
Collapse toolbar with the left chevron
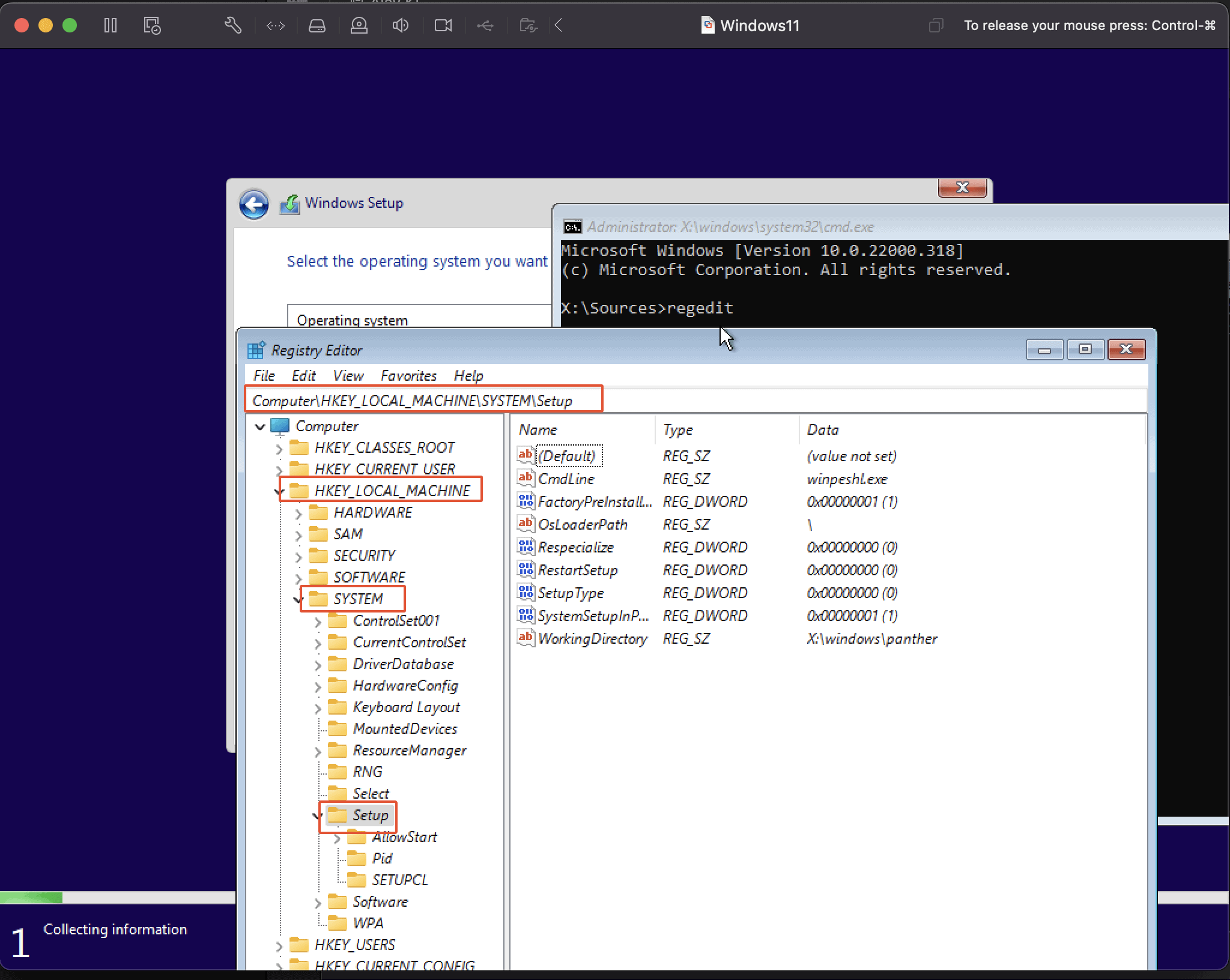point(559,25)
